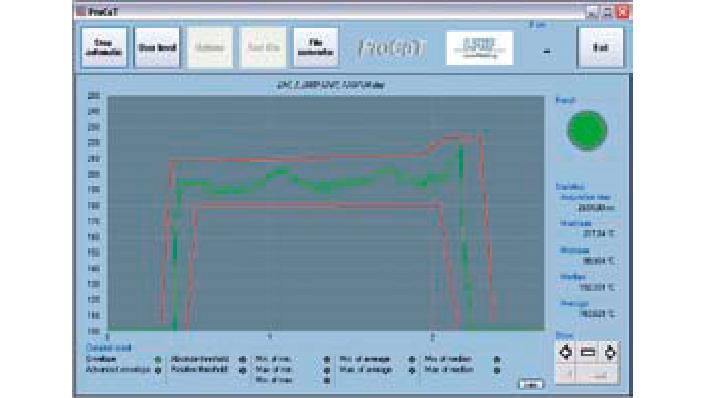705x398 pixels.
Task: Toggle the Advanced envelope indicator
Action: tap(158, 370)
